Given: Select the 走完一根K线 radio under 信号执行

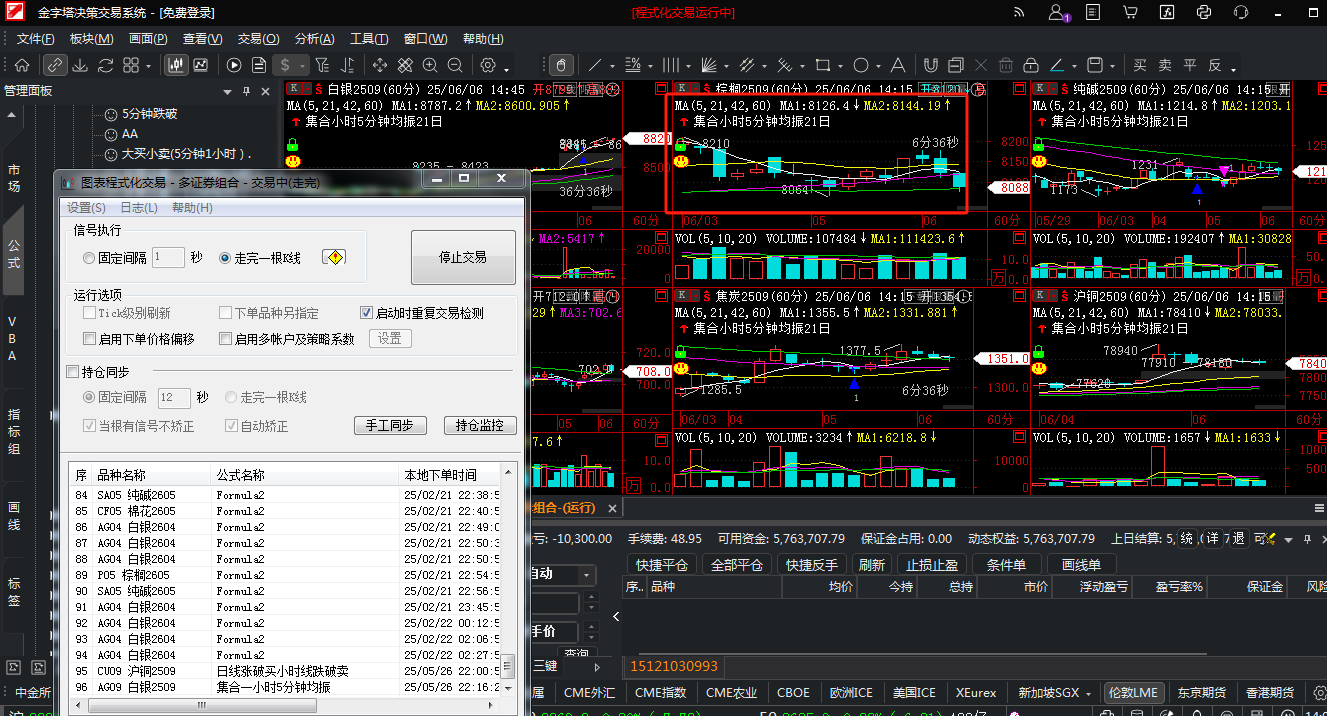Looking at the screenshot, I should click(x=225, y=258).
